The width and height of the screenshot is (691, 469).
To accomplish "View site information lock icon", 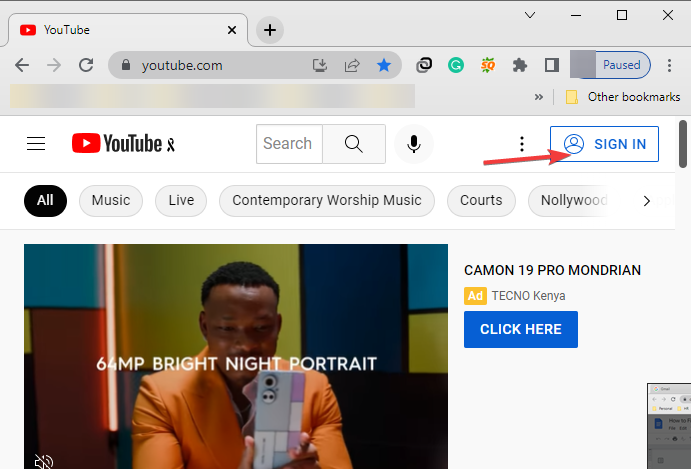I will click(126, 65).
